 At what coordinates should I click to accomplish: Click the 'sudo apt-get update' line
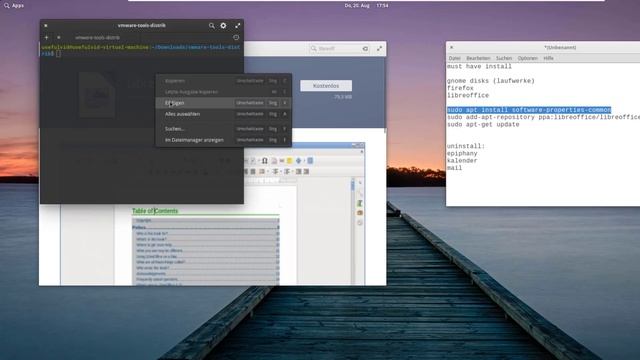[x=483, y=124]
